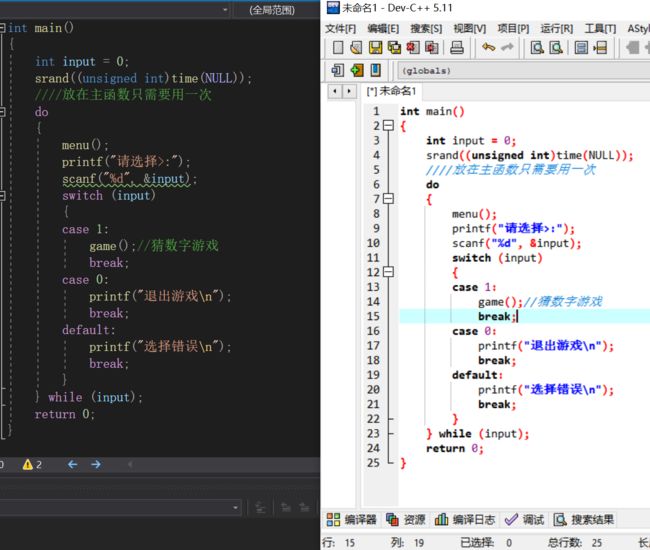Image resolution: width=650 pixels, height=550 pixels.
Task: Click Close All files icon in Dev-C++
Action: tap(432, 48)
